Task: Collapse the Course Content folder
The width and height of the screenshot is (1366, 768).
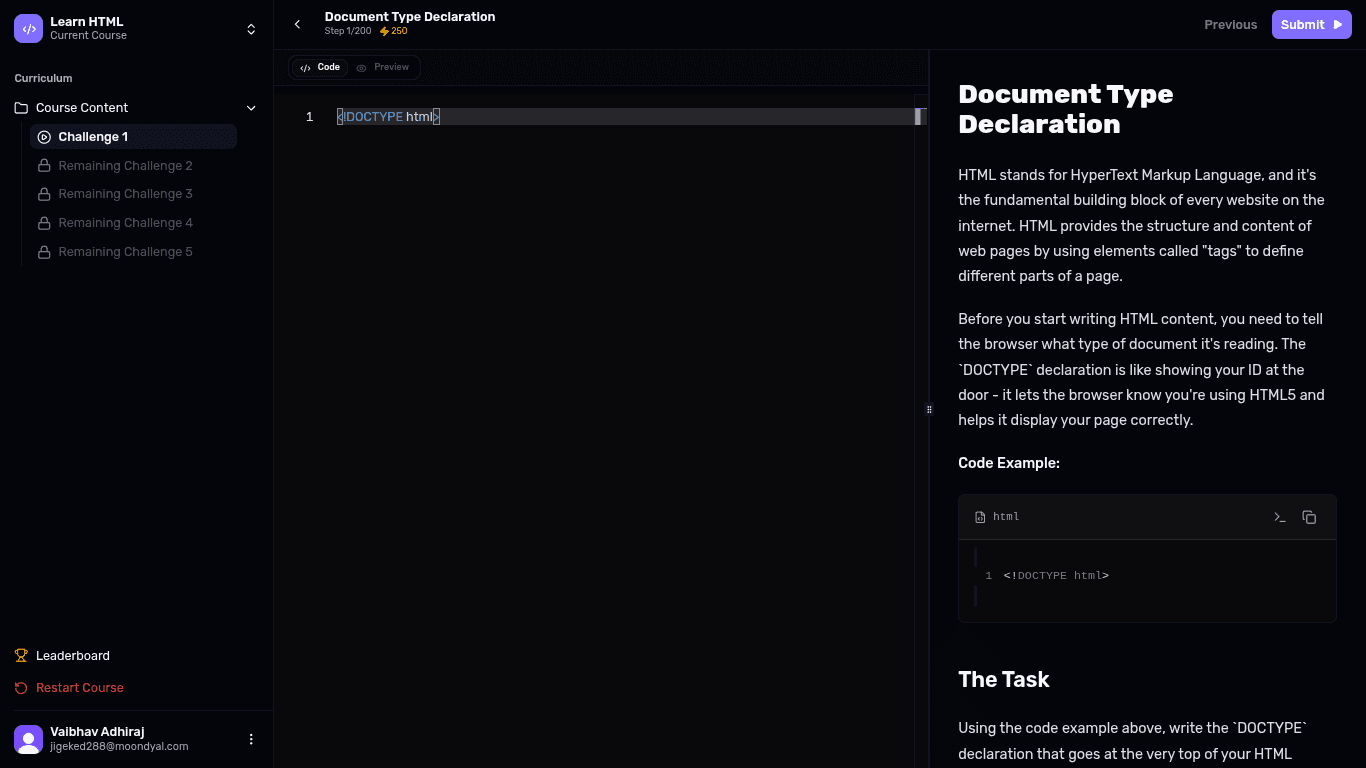Action: point(251,108)
